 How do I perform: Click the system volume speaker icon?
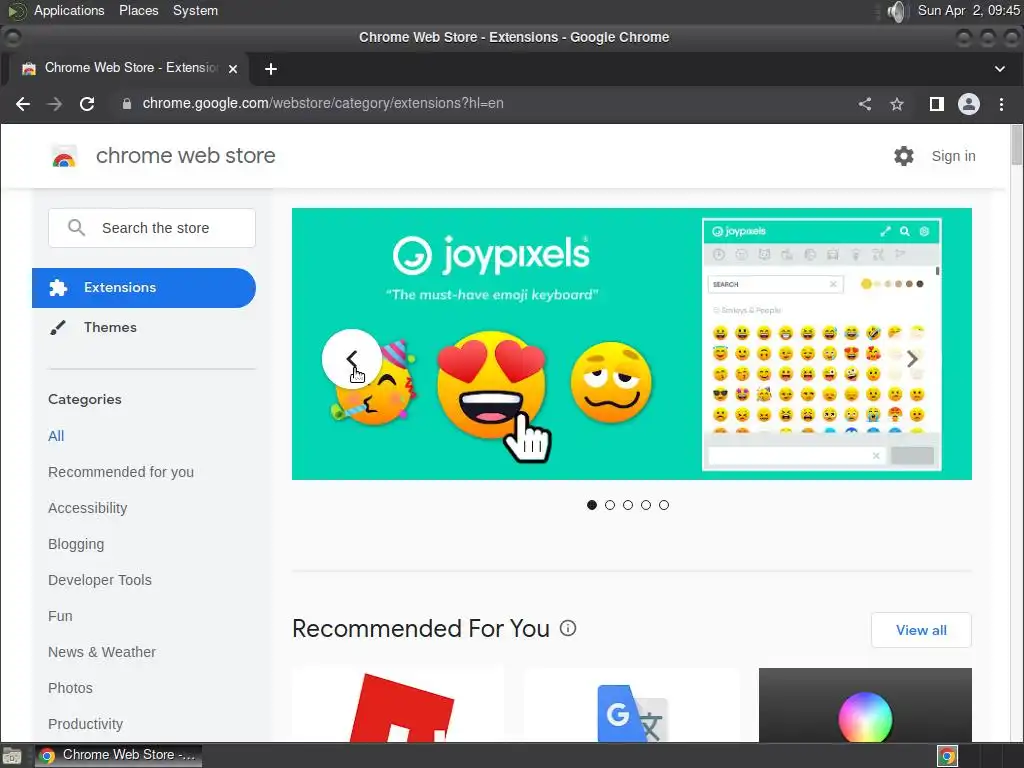coord(898,11)
